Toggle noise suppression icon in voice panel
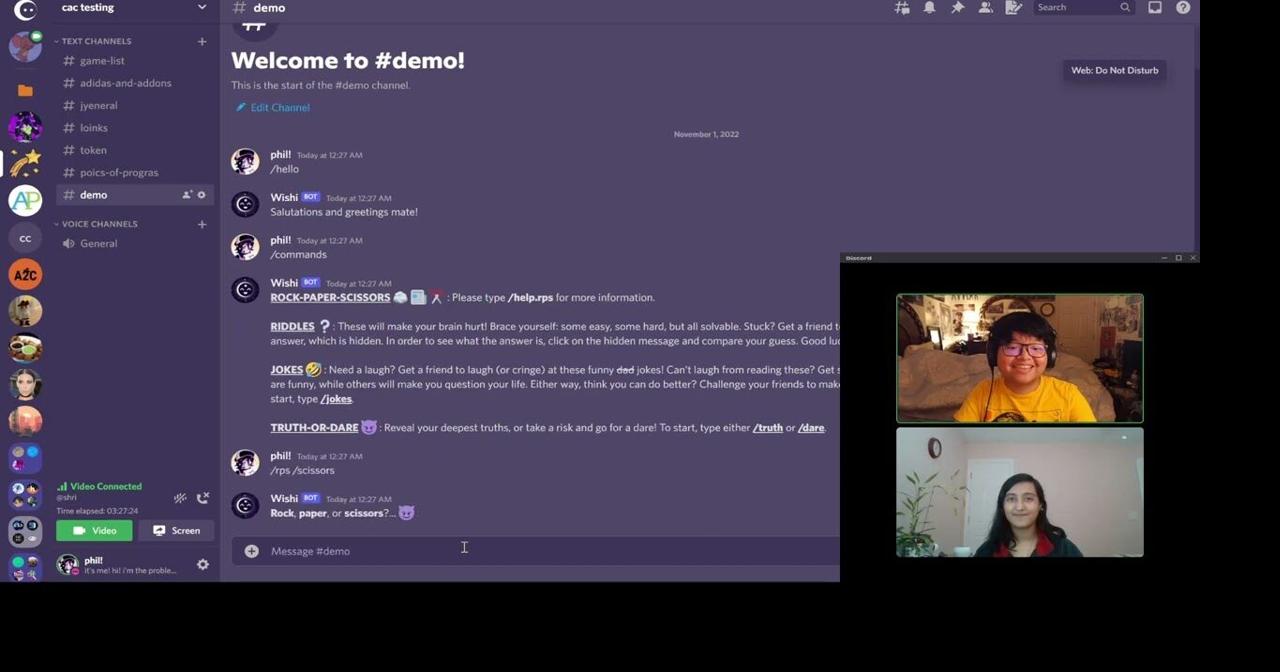This screenshot has height=672, width=1280. click(180, 498)
